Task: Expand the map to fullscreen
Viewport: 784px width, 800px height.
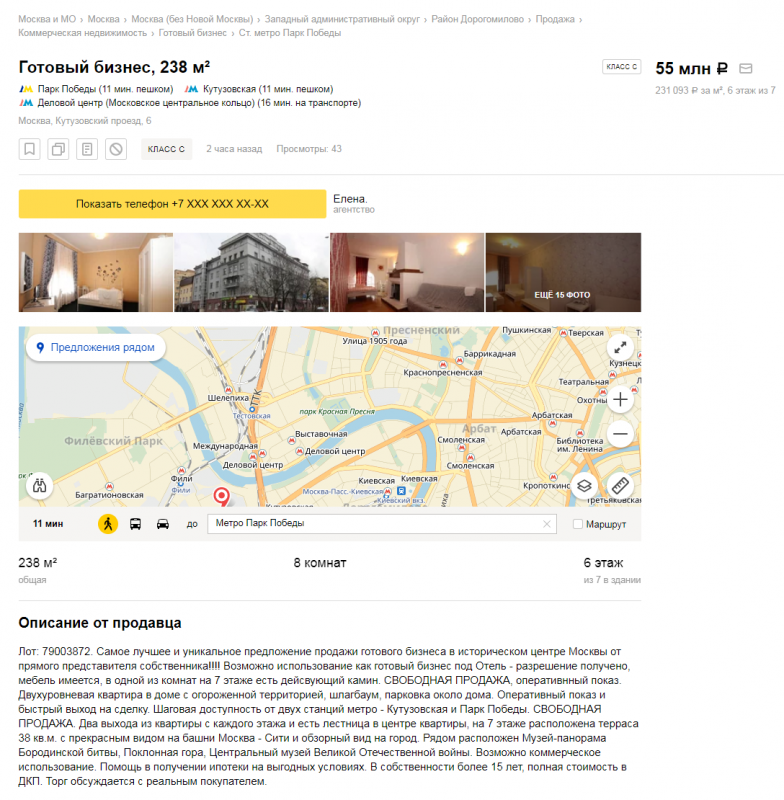Action: [620, 348]
